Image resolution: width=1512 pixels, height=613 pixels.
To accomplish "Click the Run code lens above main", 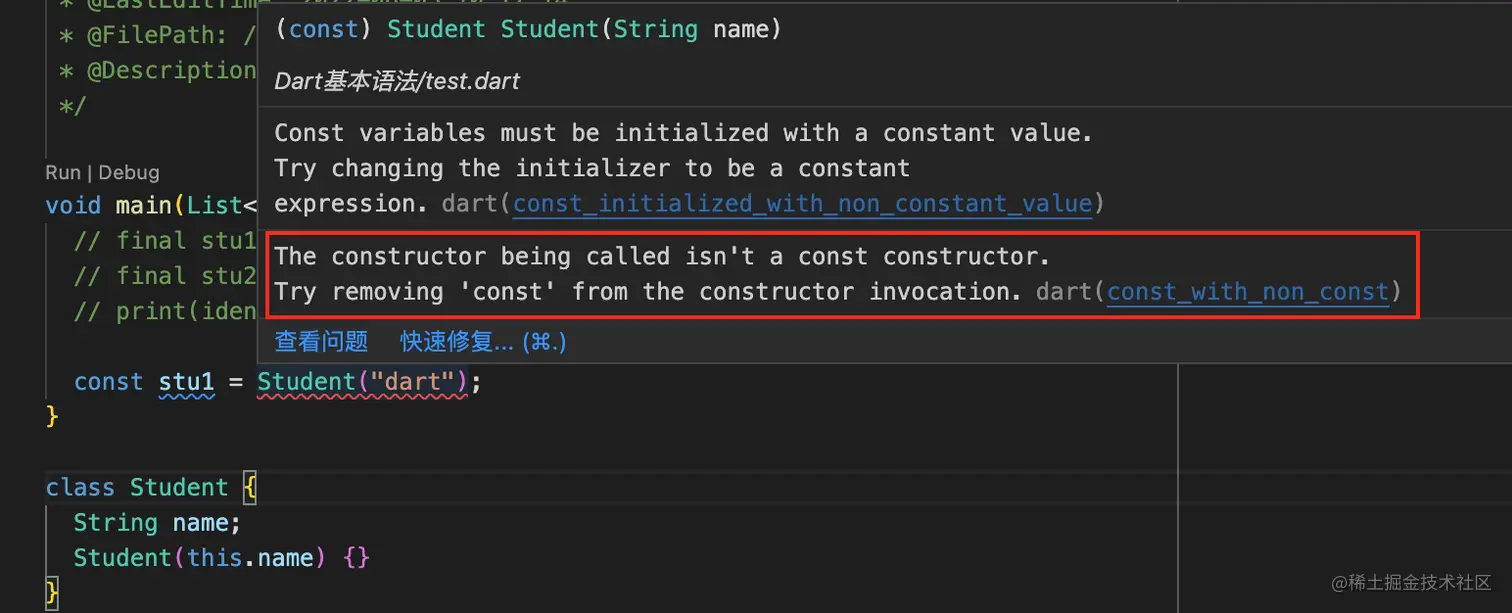I will [62, 173].
